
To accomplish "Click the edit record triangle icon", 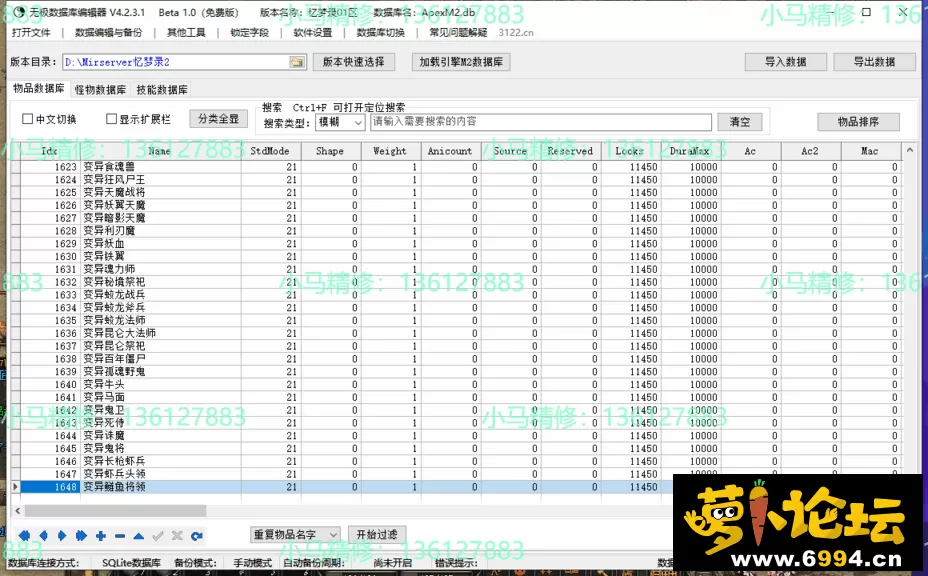I will pos(139,536).
